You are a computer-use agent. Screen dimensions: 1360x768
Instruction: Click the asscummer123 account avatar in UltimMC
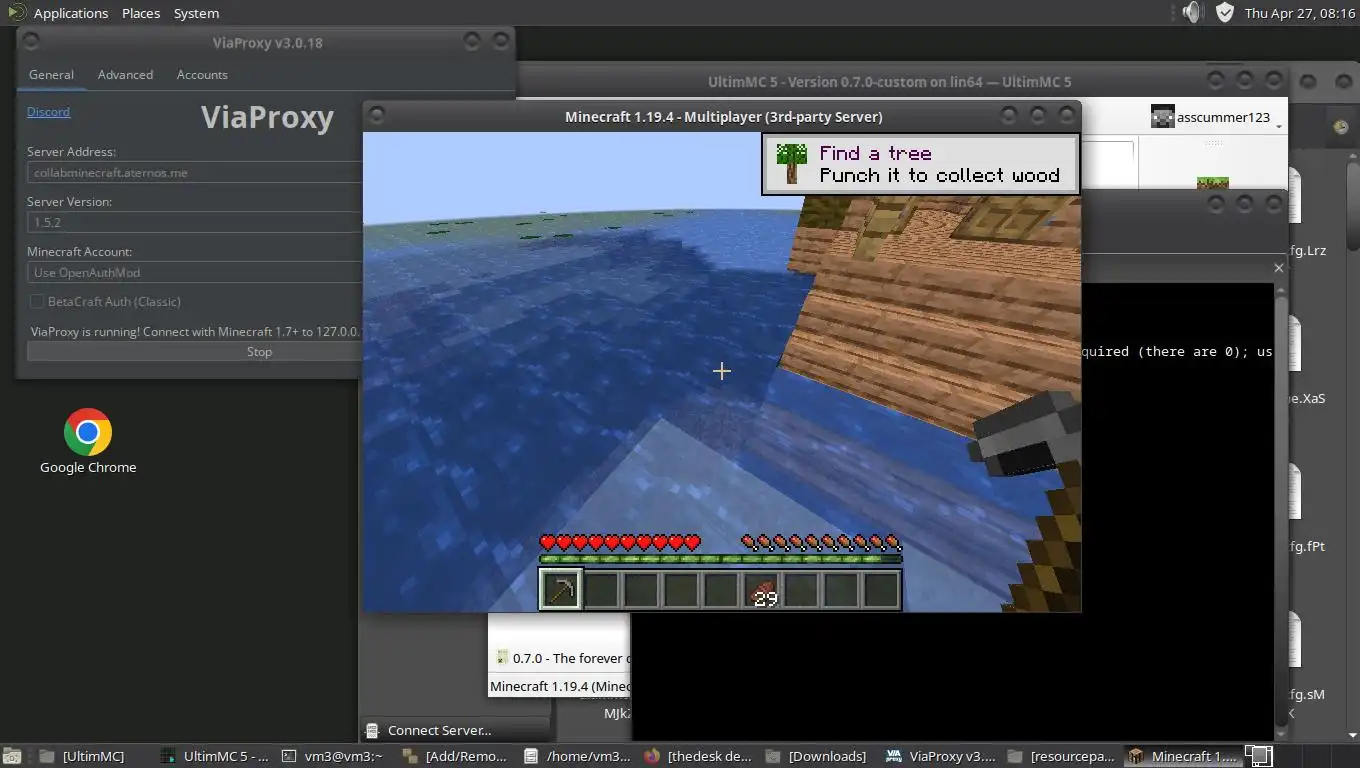coord(1162,117)
